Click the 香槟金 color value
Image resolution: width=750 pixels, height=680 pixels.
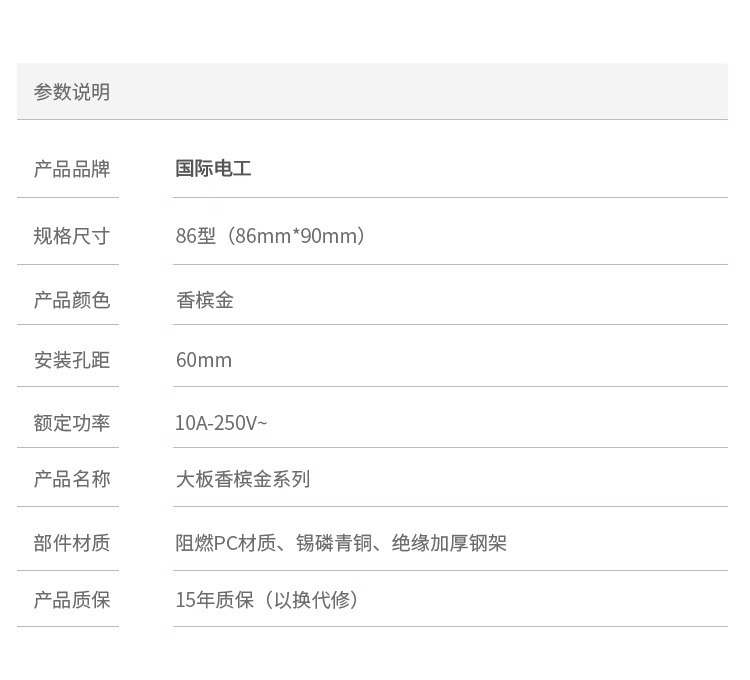click(x=205, y=300)
